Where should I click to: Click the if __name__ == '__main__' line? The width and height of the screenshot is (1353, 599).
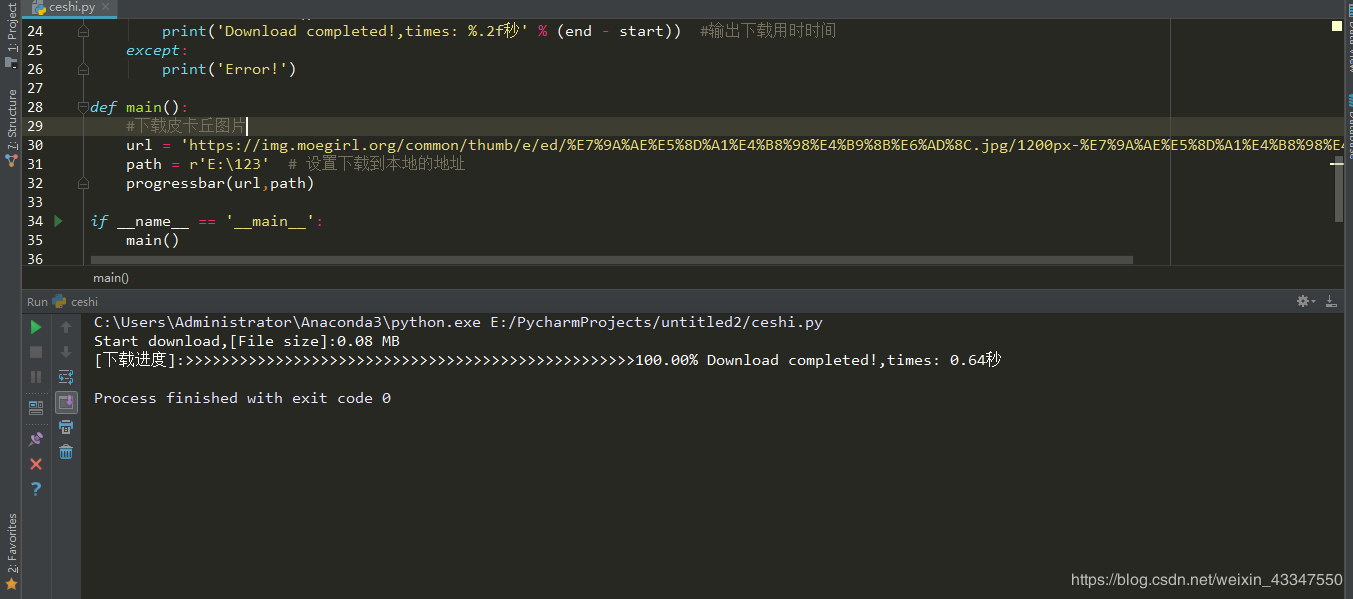207,221
